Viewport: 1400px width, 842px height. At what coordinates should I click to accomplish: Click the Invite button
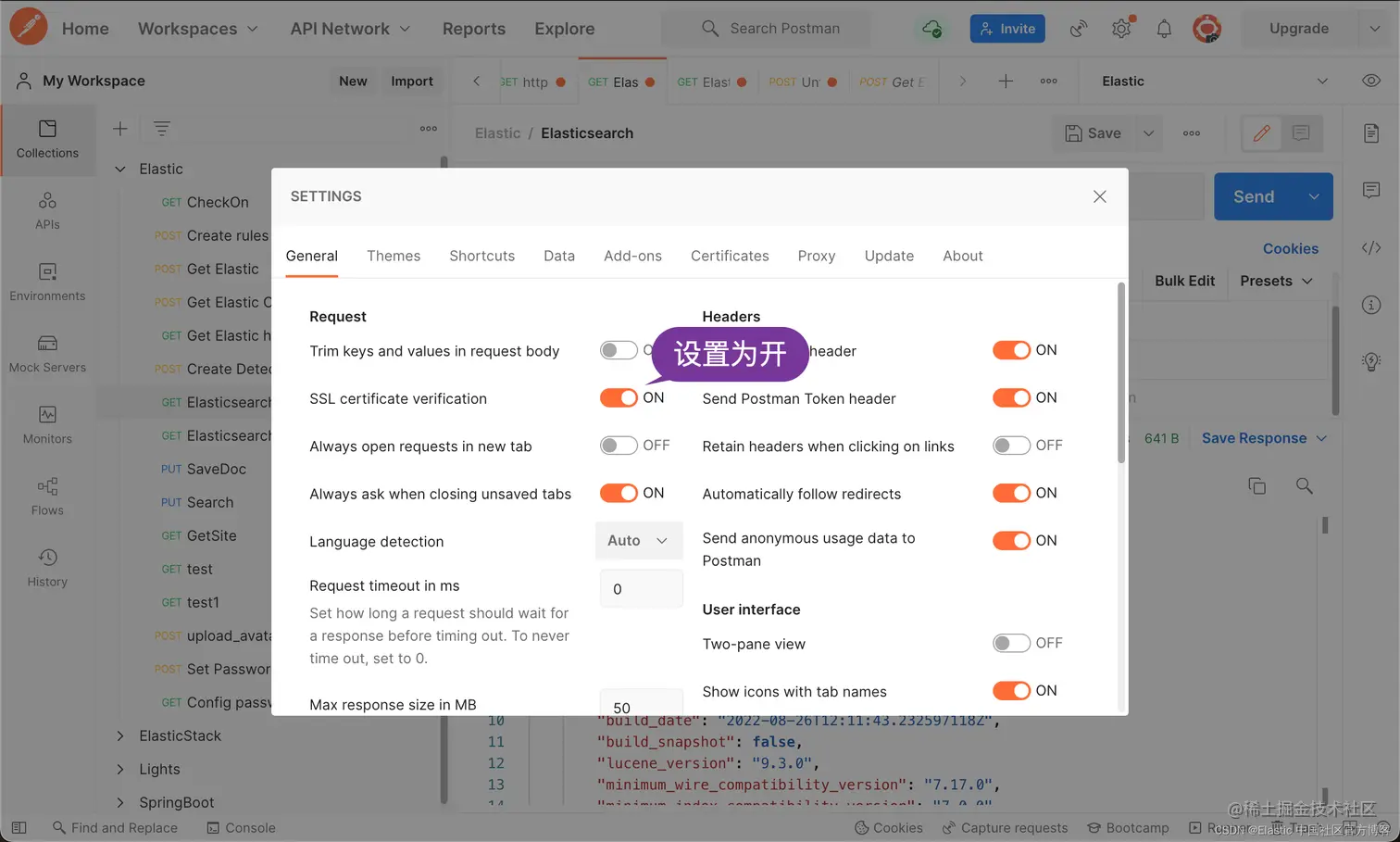coord(1007,29)
